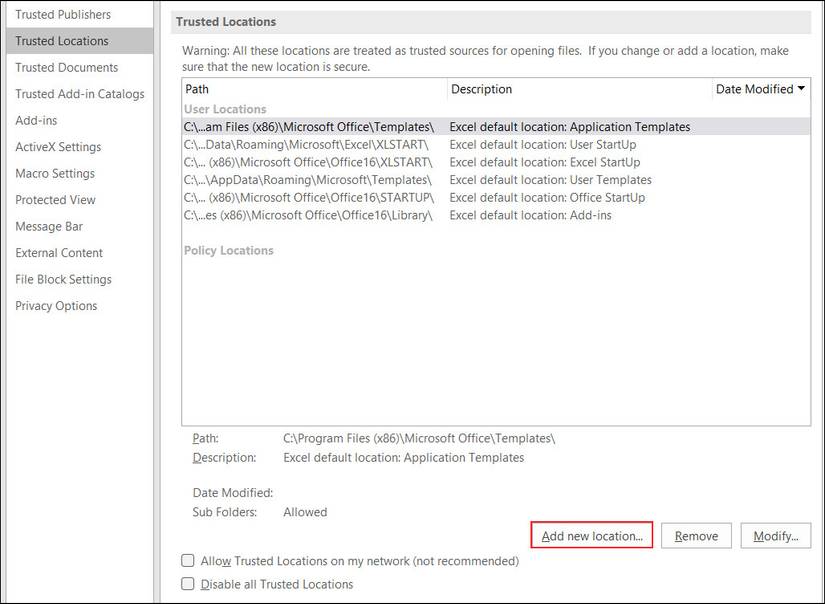This screenshot has height=604, width=825.
Task: Enable Allow Trusted Locations on my network
Action: click(x=187, y=561)
